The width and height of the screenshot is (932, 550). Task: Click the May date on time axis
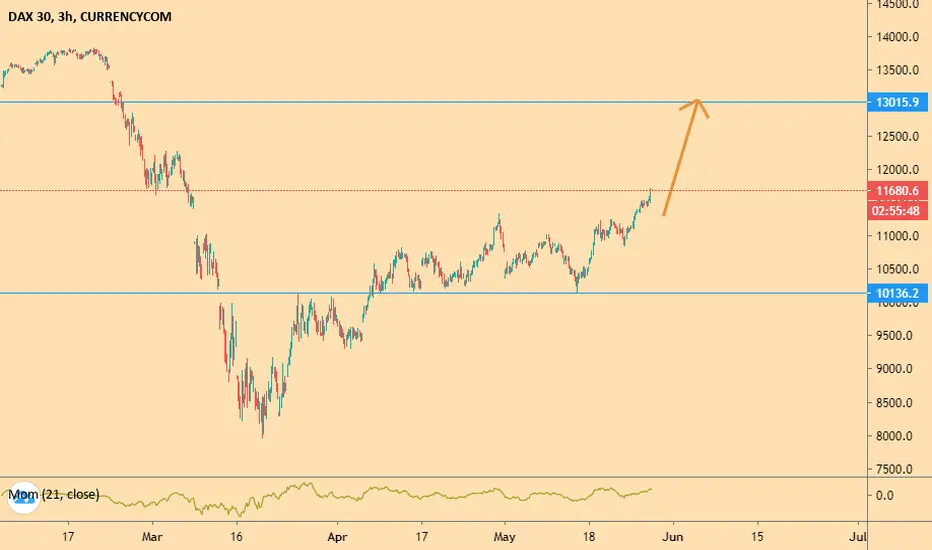(504, 537)
